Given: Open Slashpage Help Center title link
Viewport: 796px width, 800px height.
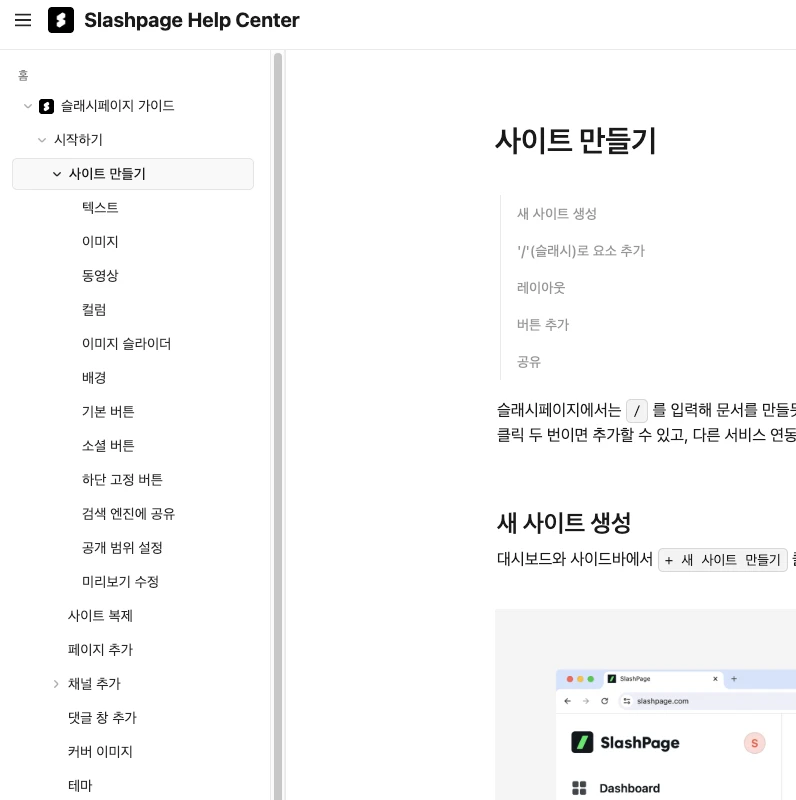Looking at the screenshot, I should click(191, 20).
